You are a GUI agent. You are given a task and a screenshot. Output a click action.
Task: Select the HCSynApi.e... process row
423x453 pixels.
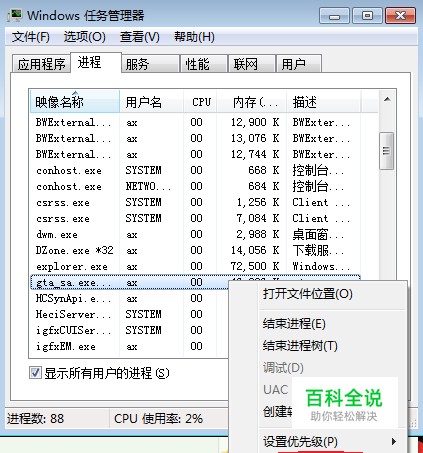pyautogui.click(x=130, y=298)
